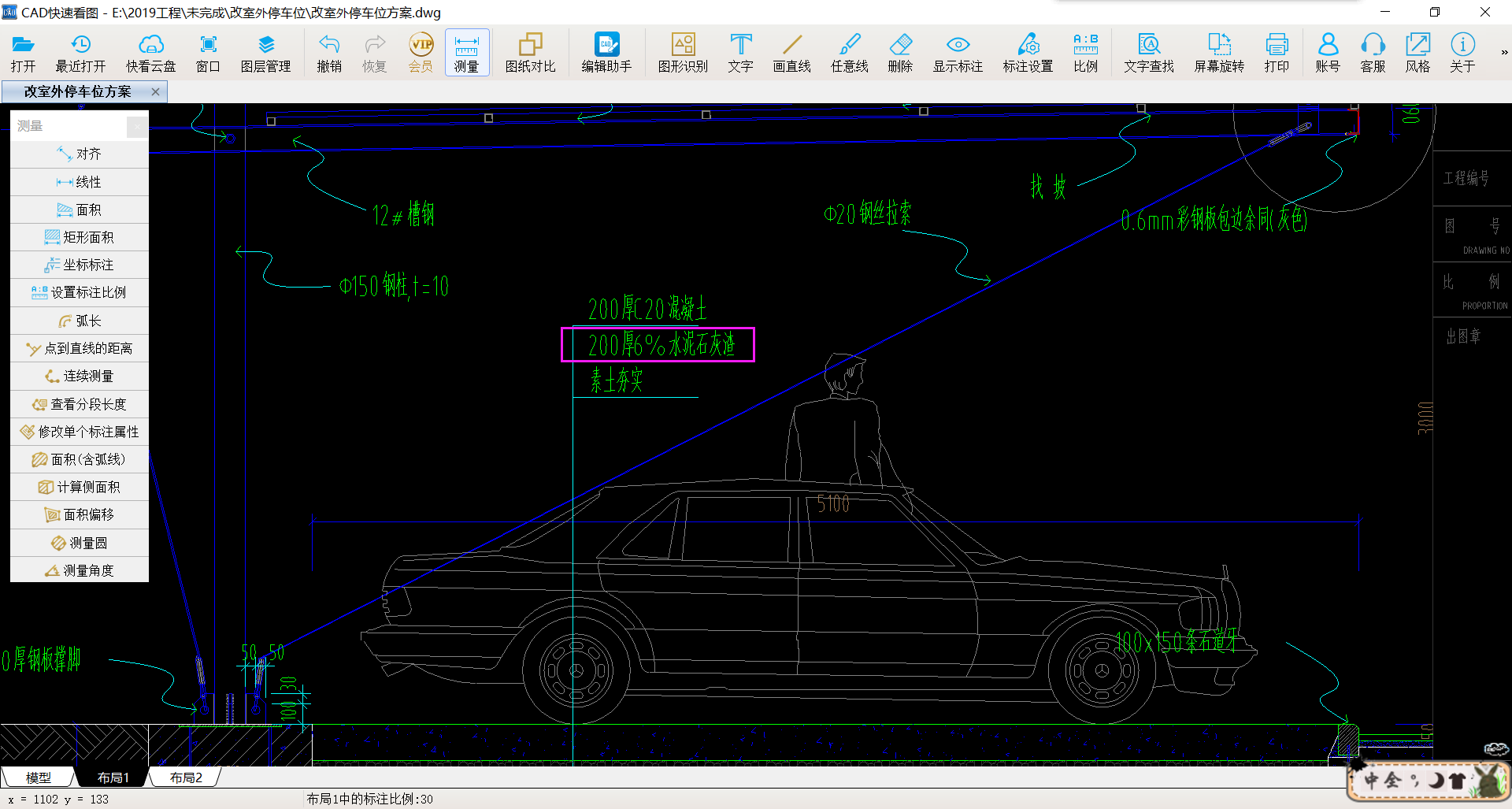Viewport: 1512px width, 809px height.
Task: Click the 素土夯实 label
Action: (617, 380)
